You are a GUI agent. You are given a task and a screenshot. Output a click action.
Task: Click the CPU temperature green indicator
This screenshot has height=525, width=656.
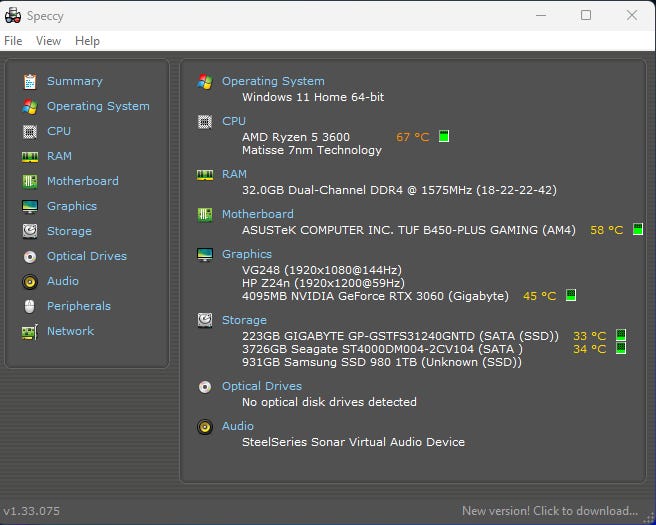[444, 136]
